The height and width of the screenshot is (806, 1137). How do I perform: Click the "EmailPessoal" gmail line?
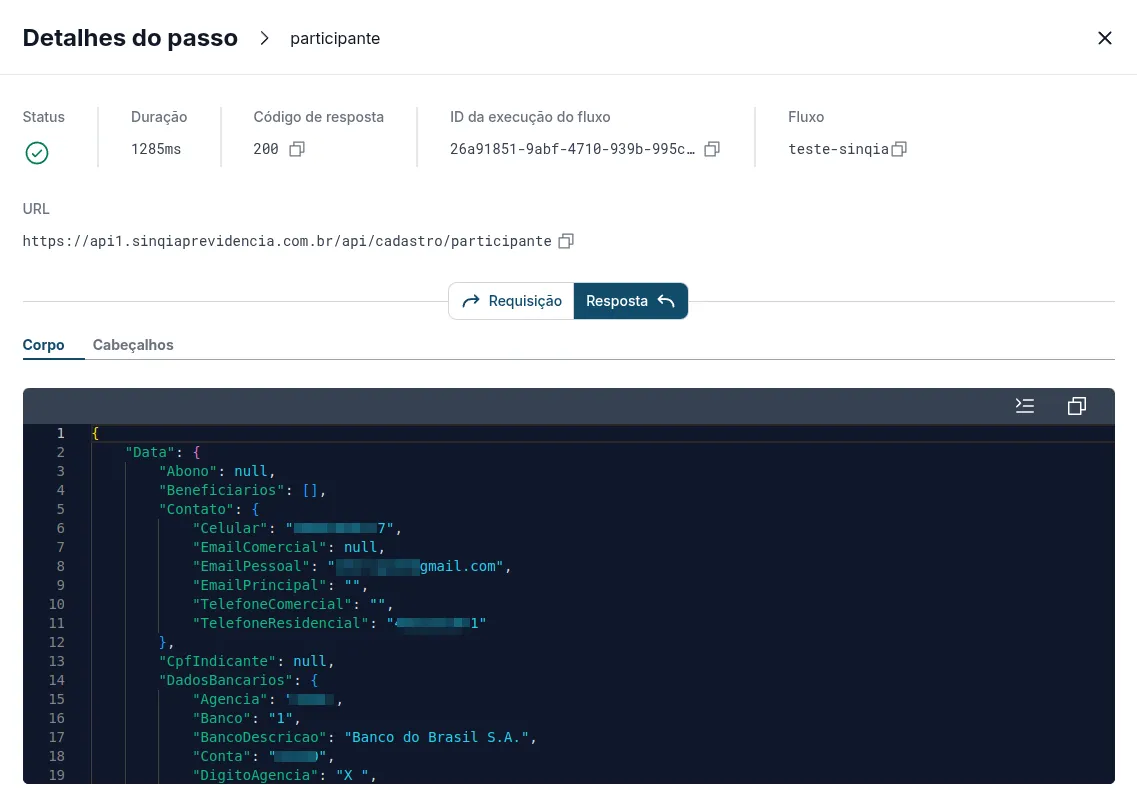pos(352,566)
